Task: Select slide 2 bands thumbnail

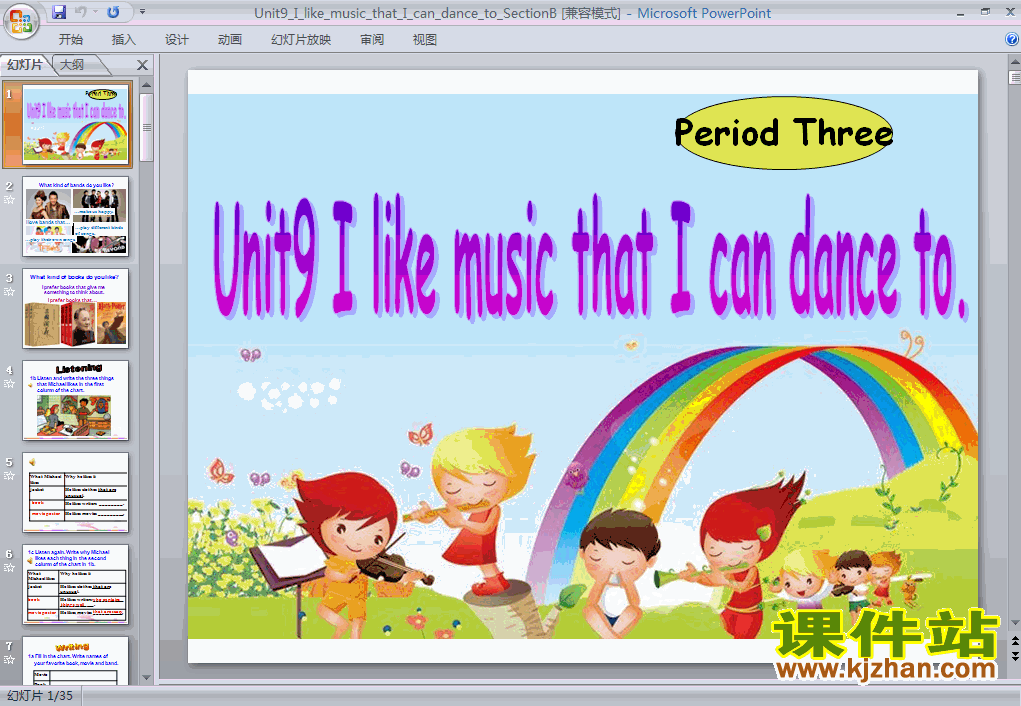Action: pyautogui.click(x=76, y=216)
